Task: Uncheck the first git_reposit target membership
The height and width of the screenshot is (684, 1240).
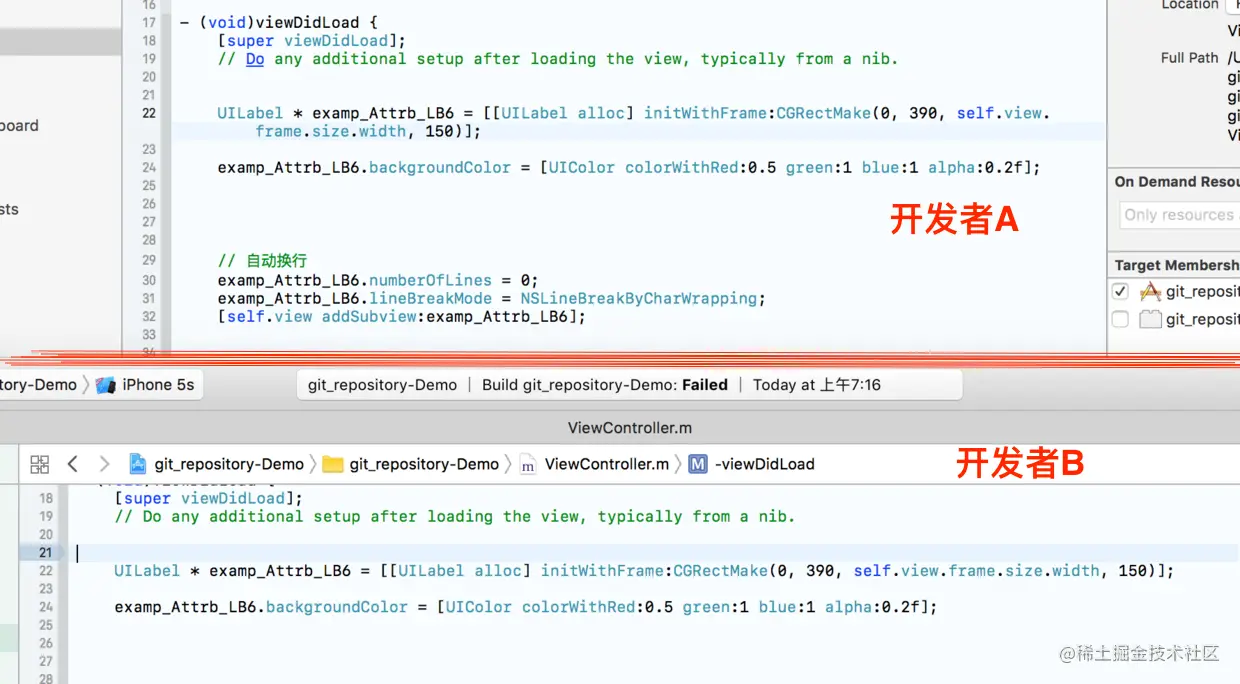Action: [x=1120, y=291]
